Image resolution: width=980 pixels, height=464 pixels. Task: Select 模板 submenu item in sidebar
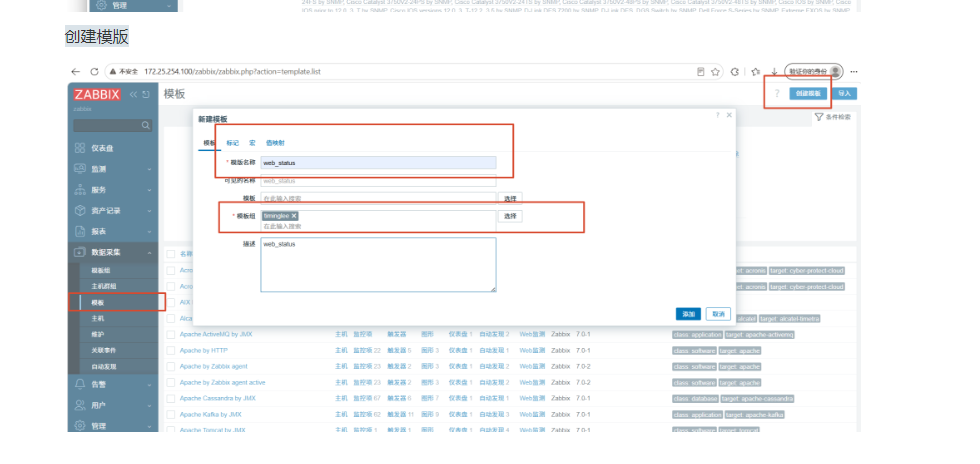click(98, 302)
